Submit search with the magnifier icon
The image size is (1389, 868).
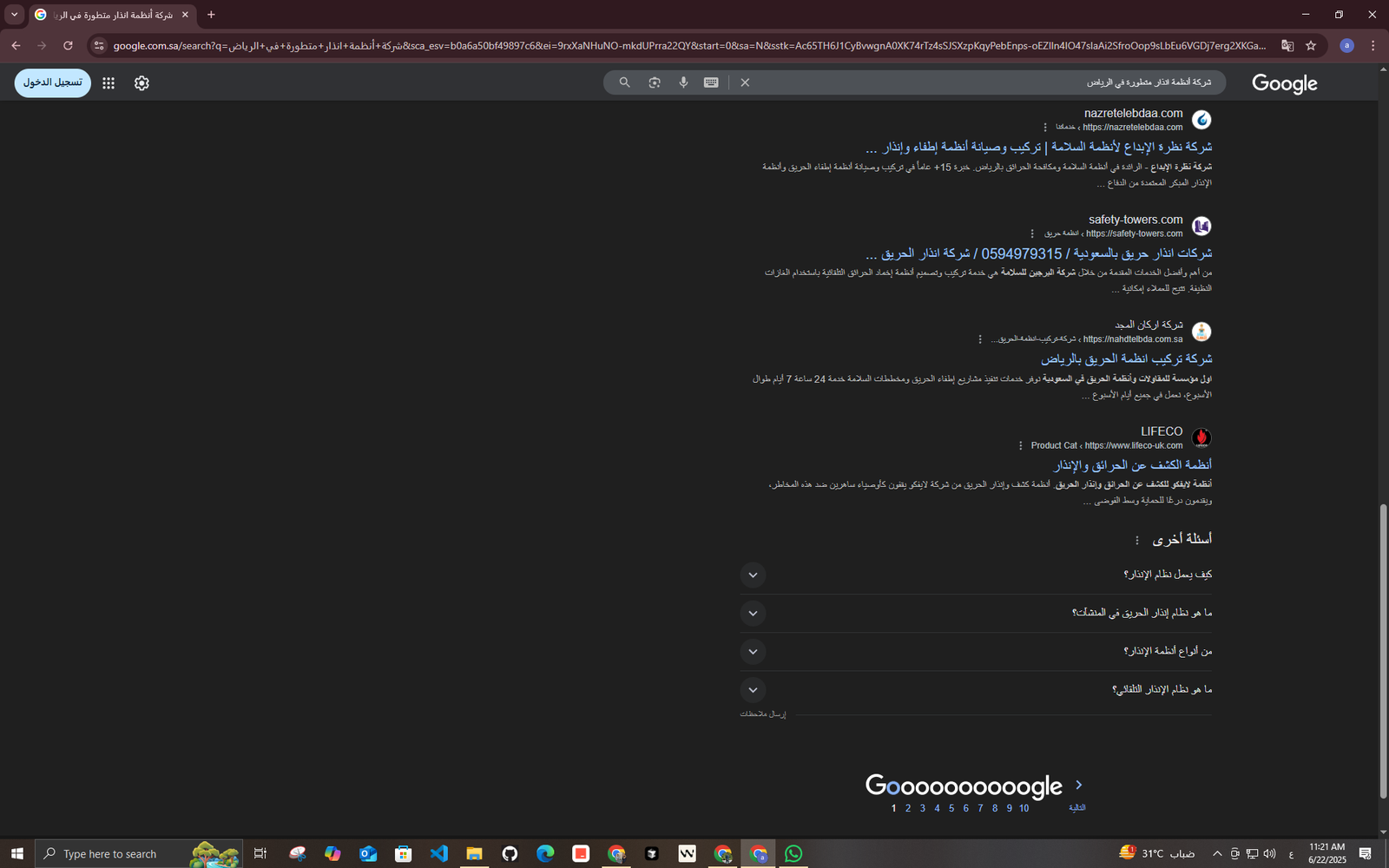point(624,82)
